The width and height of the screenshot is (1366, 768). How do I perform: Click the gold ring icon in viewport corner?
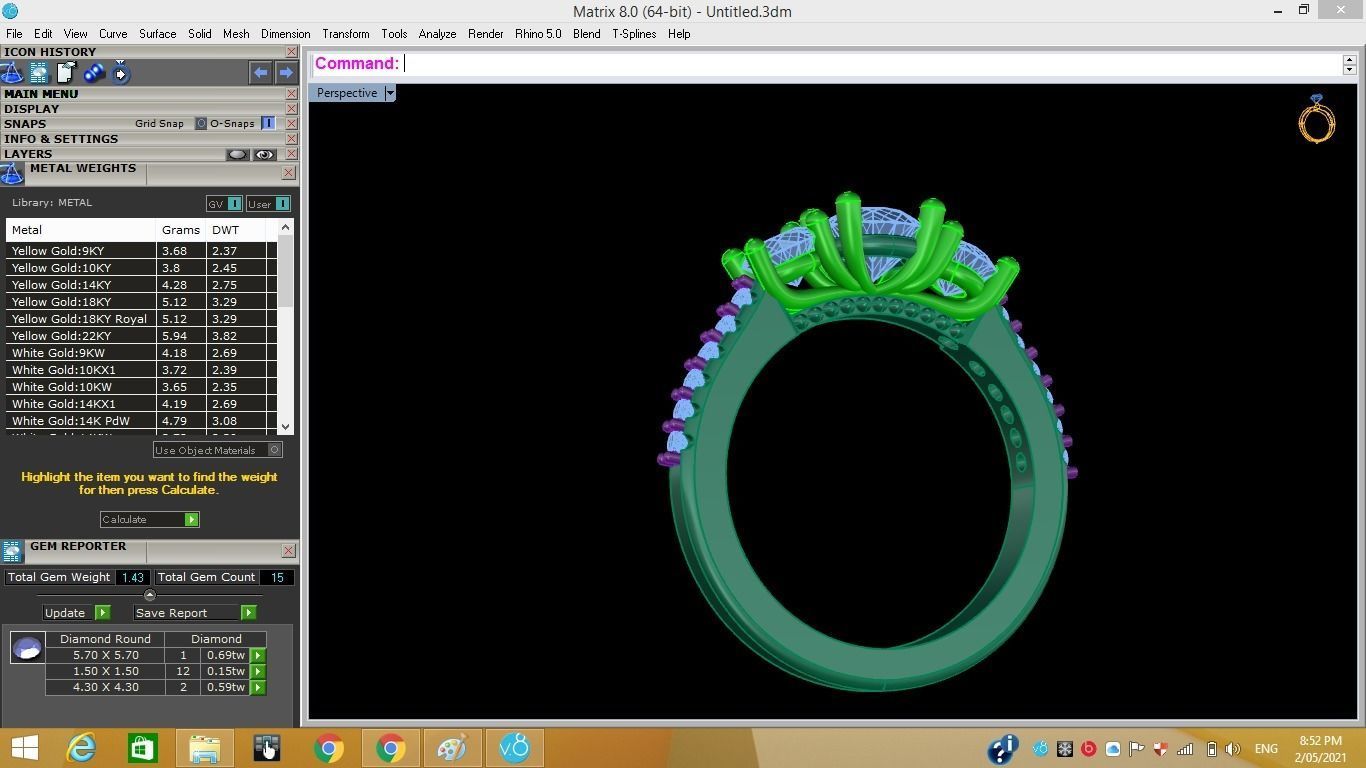pyautogui.click(x=1317, y=119)
